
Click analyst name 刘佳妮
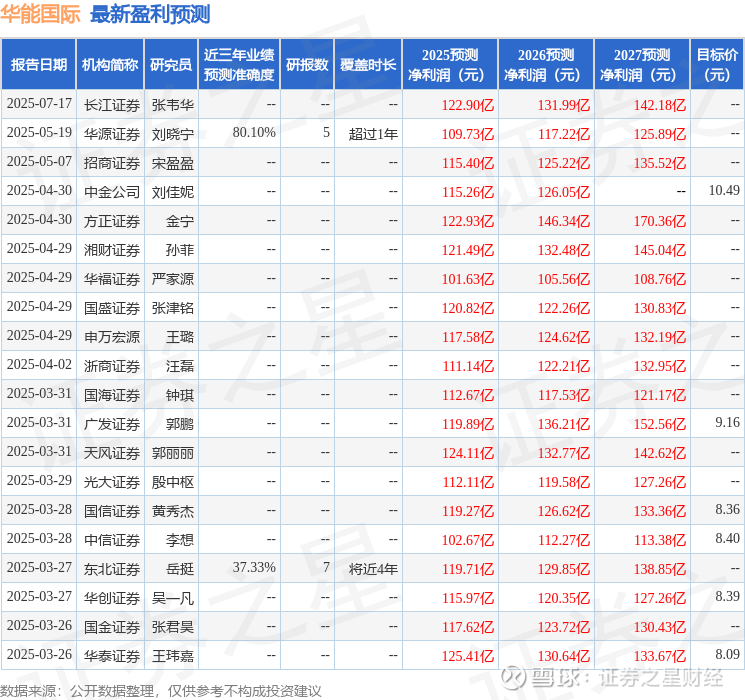(x=172, y=192)
